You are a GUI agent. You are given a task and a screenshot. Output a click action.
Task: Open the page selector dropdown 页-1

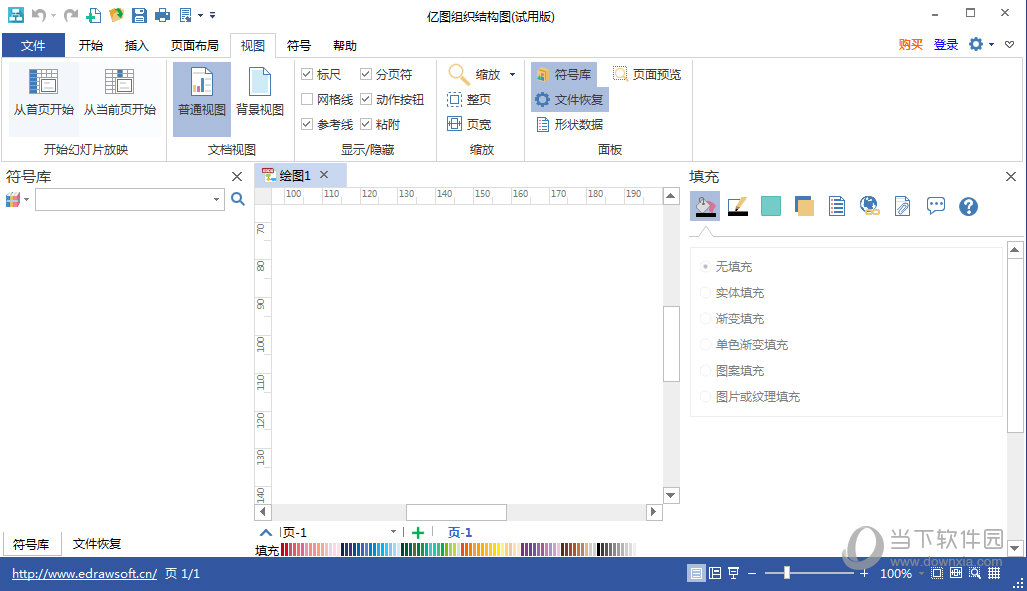[x=393, y=532]
